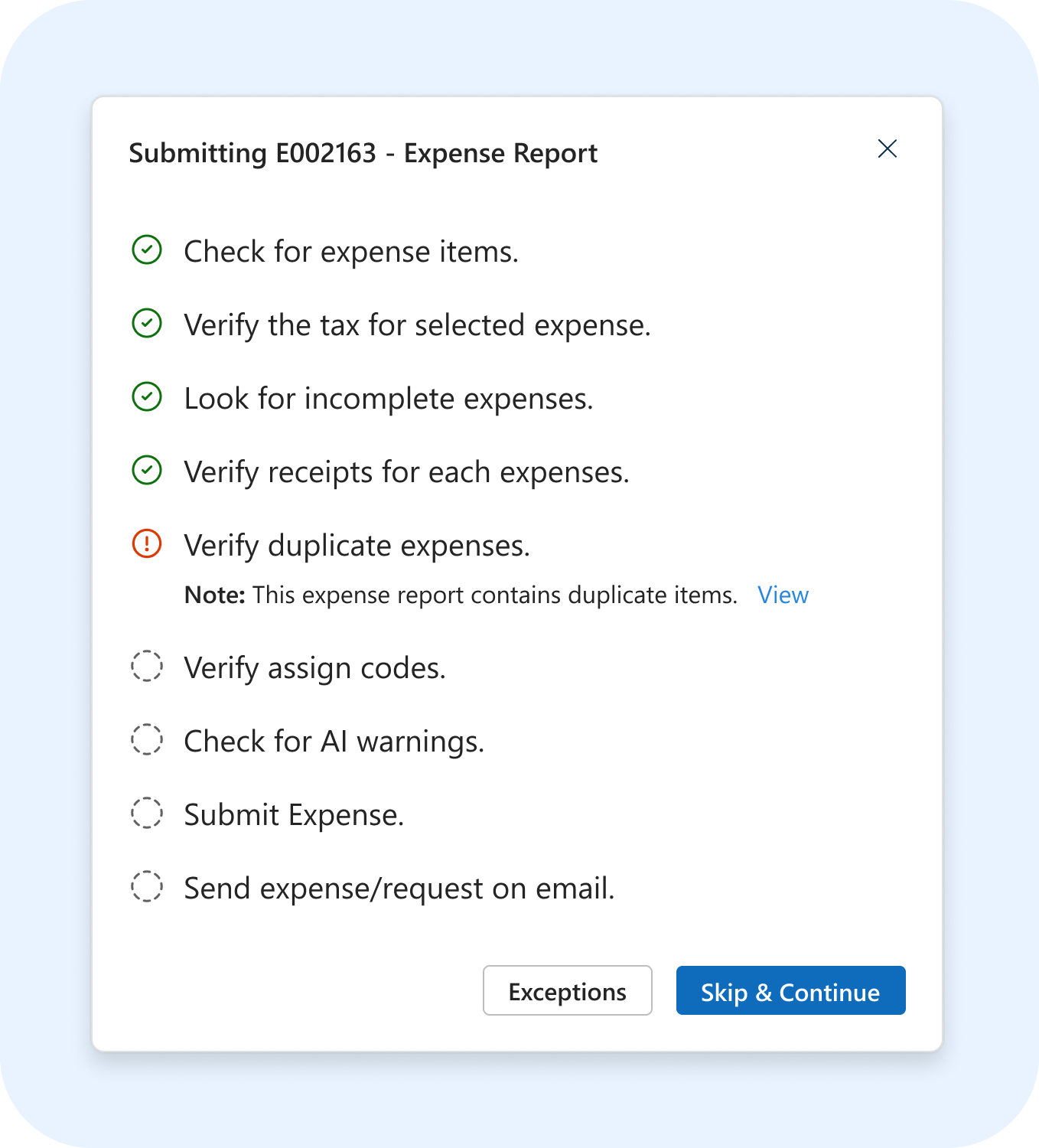Select the Check for AI warnings step
Image resolution: width=1039 pixels, height=1148 pixels.
coord(334,740)
